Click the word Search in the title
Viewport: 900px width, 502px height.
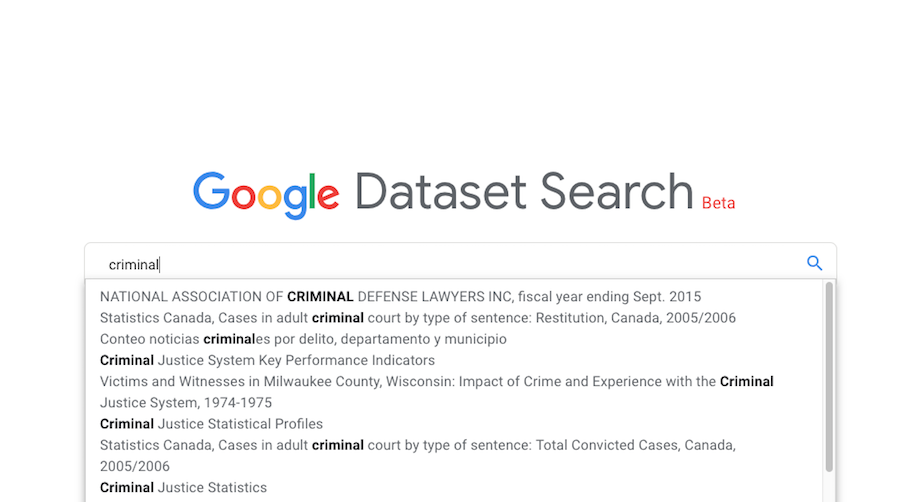617,191
